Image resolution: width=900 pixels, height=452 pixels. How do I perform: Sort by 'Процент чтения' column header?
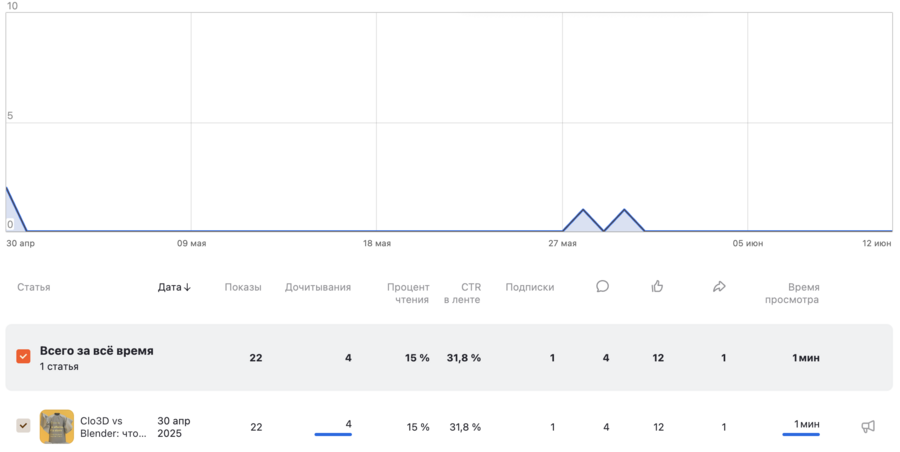coord(408,293)
